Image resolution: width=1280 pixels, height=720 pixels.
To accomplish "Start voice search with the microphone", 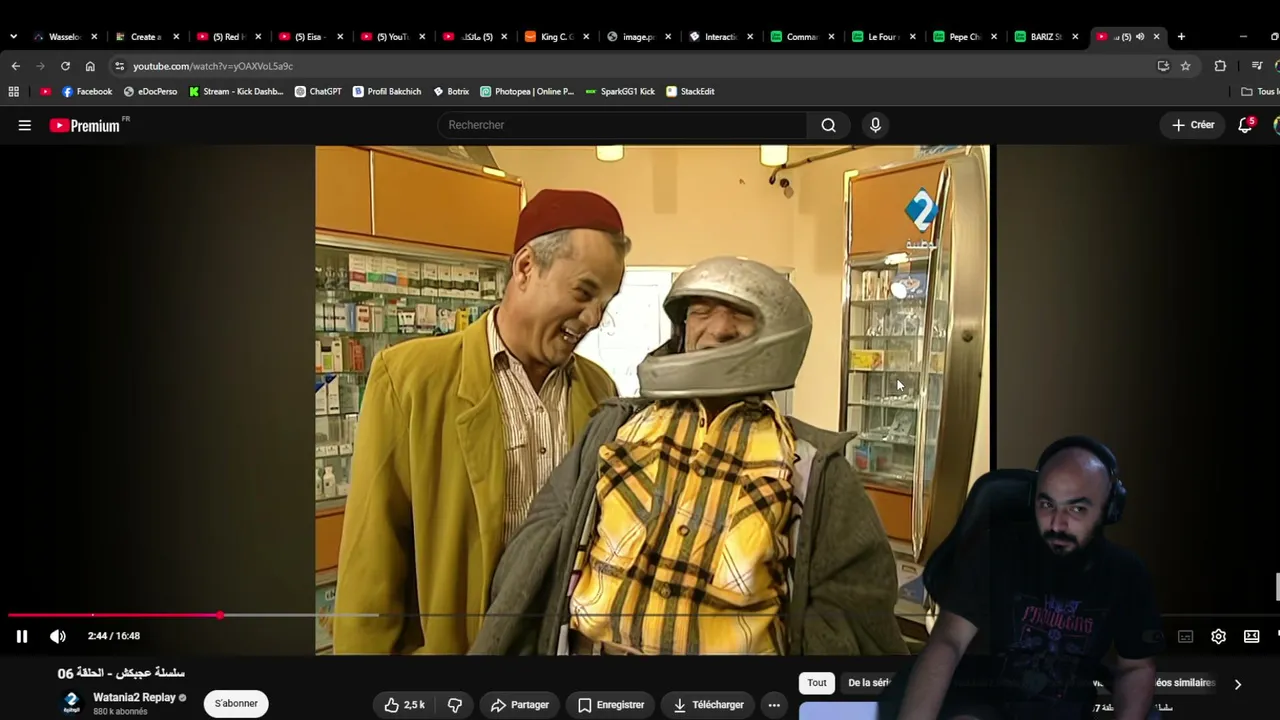I will point(875,125).
